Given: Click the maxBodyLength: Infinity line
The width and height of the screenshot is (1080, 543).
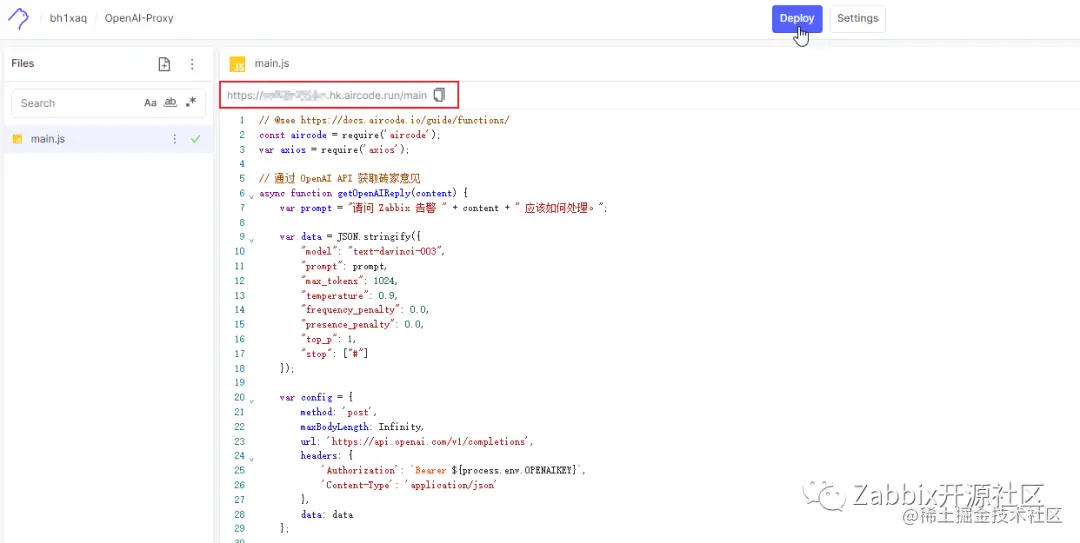Looking at the screenshot, I should tap(362, 427).
